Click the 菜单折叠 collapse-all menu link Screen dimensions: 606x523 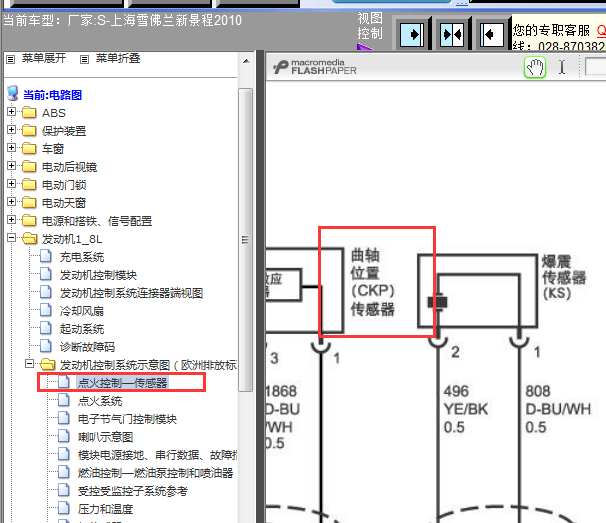point(117,58)
